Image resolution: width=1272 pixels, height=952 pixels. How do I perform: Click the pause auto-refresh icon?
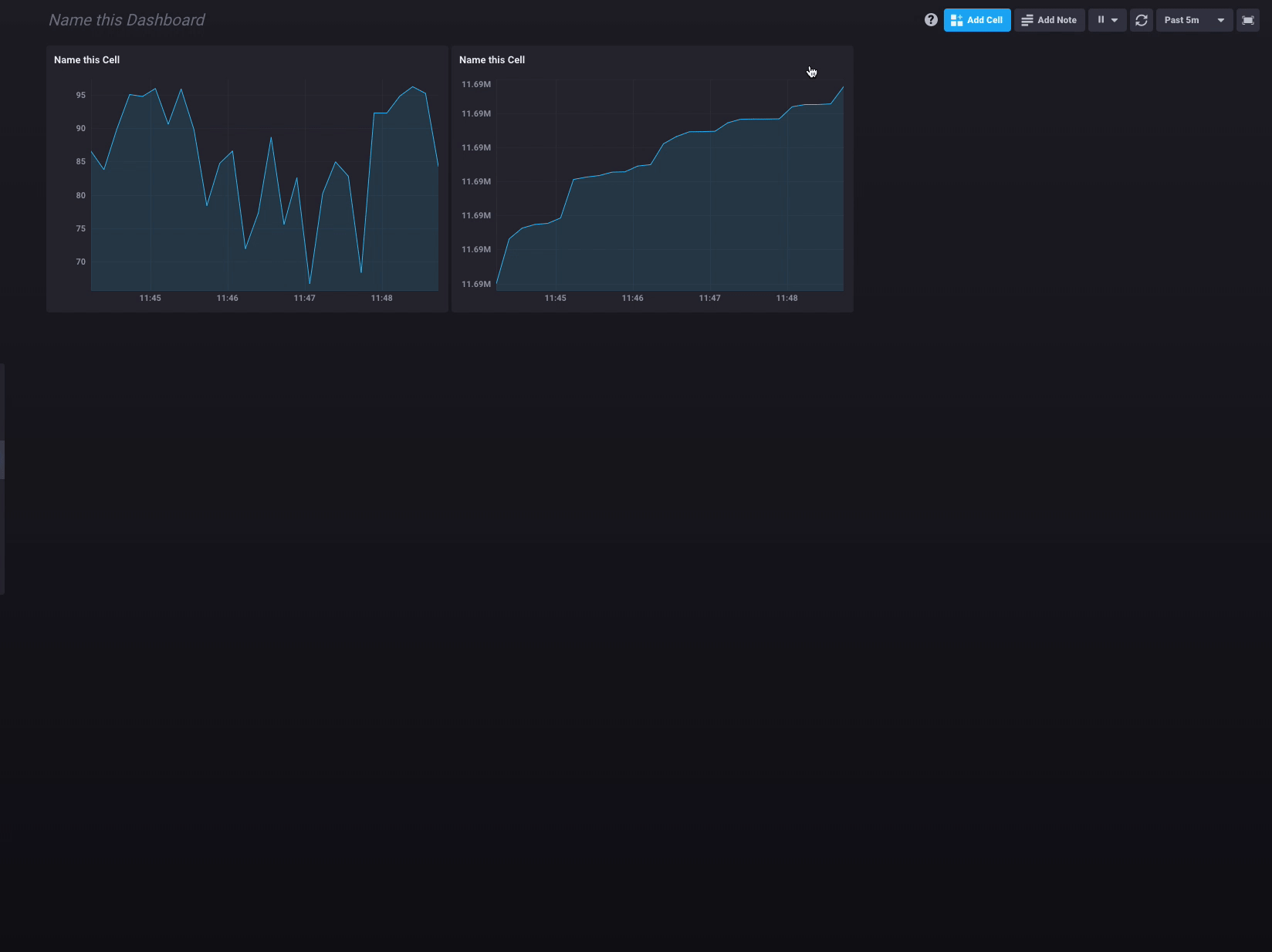pos(1101,20)
